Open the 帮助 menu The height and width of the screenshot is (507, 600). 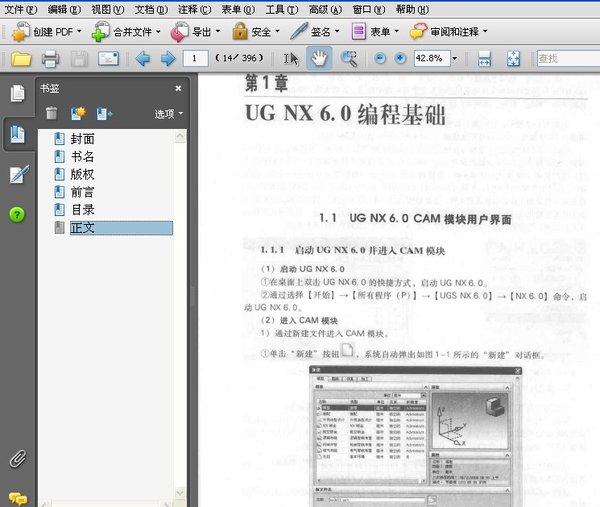[x=412, y=9]
